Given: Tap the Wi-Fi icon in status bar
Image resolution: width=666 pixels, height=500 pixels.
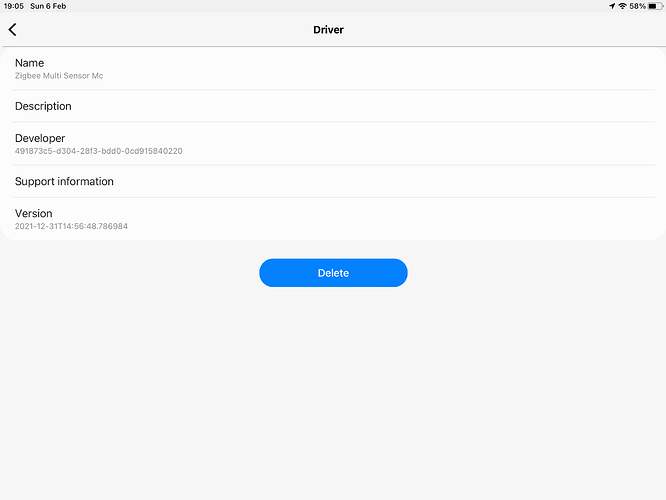Looking at the screenshot, I should 622,6.
